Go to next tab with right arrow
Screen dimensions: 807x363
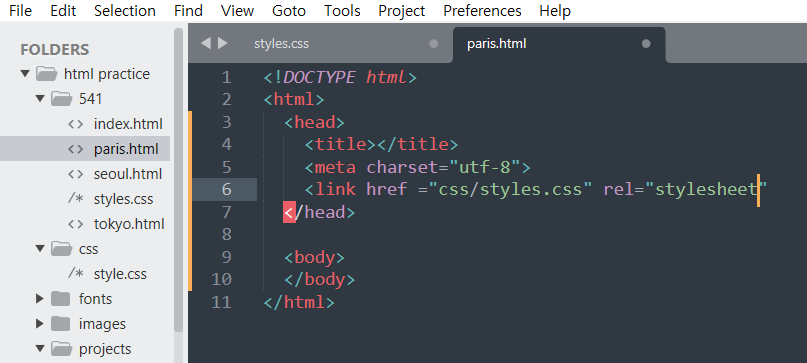click(223, 43)
